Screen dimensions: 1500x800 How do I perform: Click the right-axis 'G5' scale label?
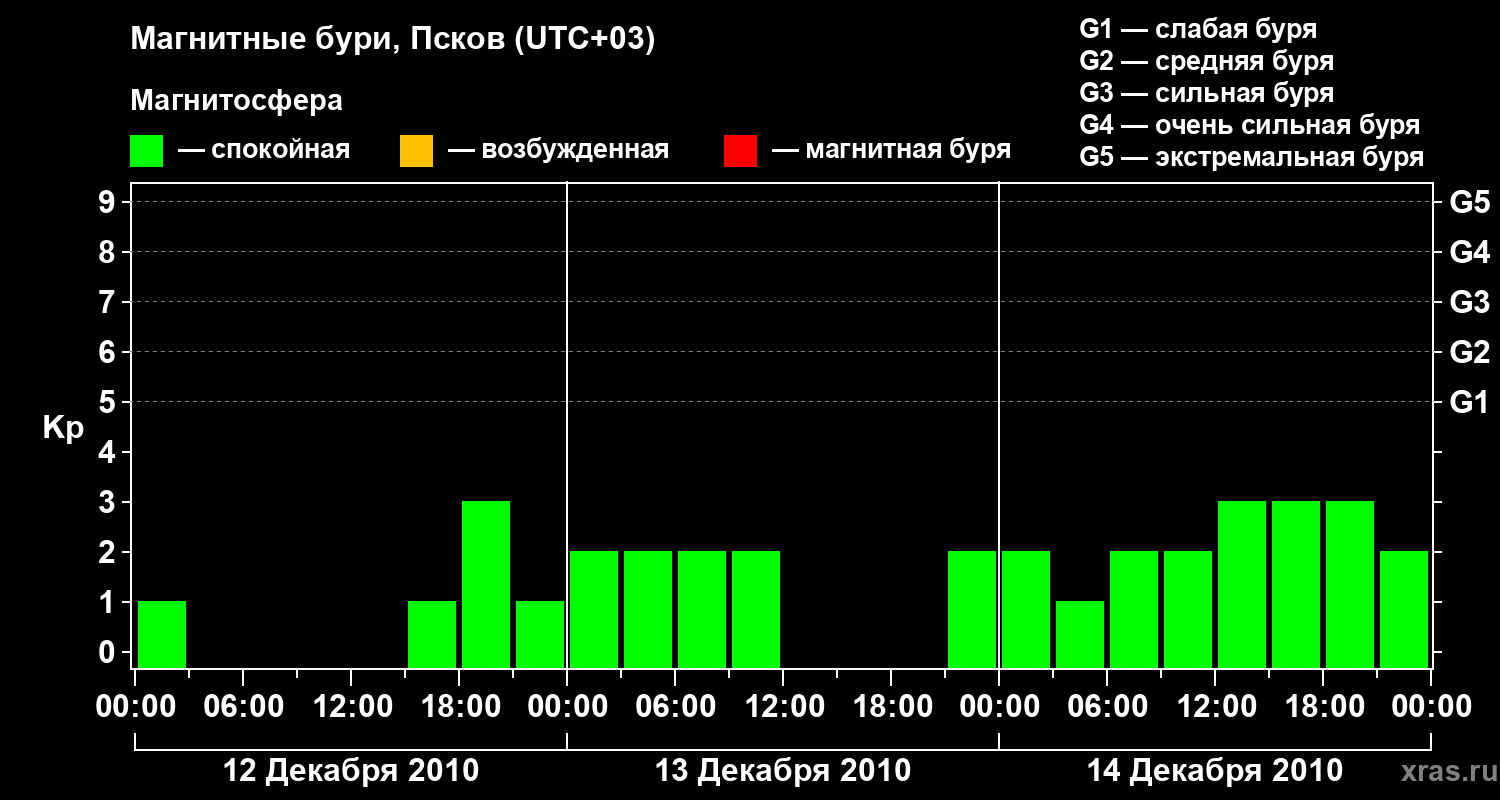pos(1469,202)
